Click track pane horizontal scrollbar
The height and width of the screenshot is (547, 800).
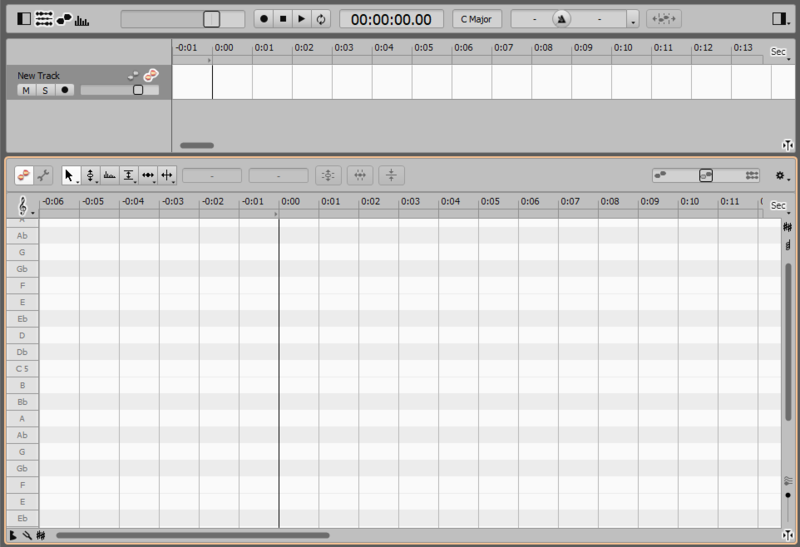(197, 145)
